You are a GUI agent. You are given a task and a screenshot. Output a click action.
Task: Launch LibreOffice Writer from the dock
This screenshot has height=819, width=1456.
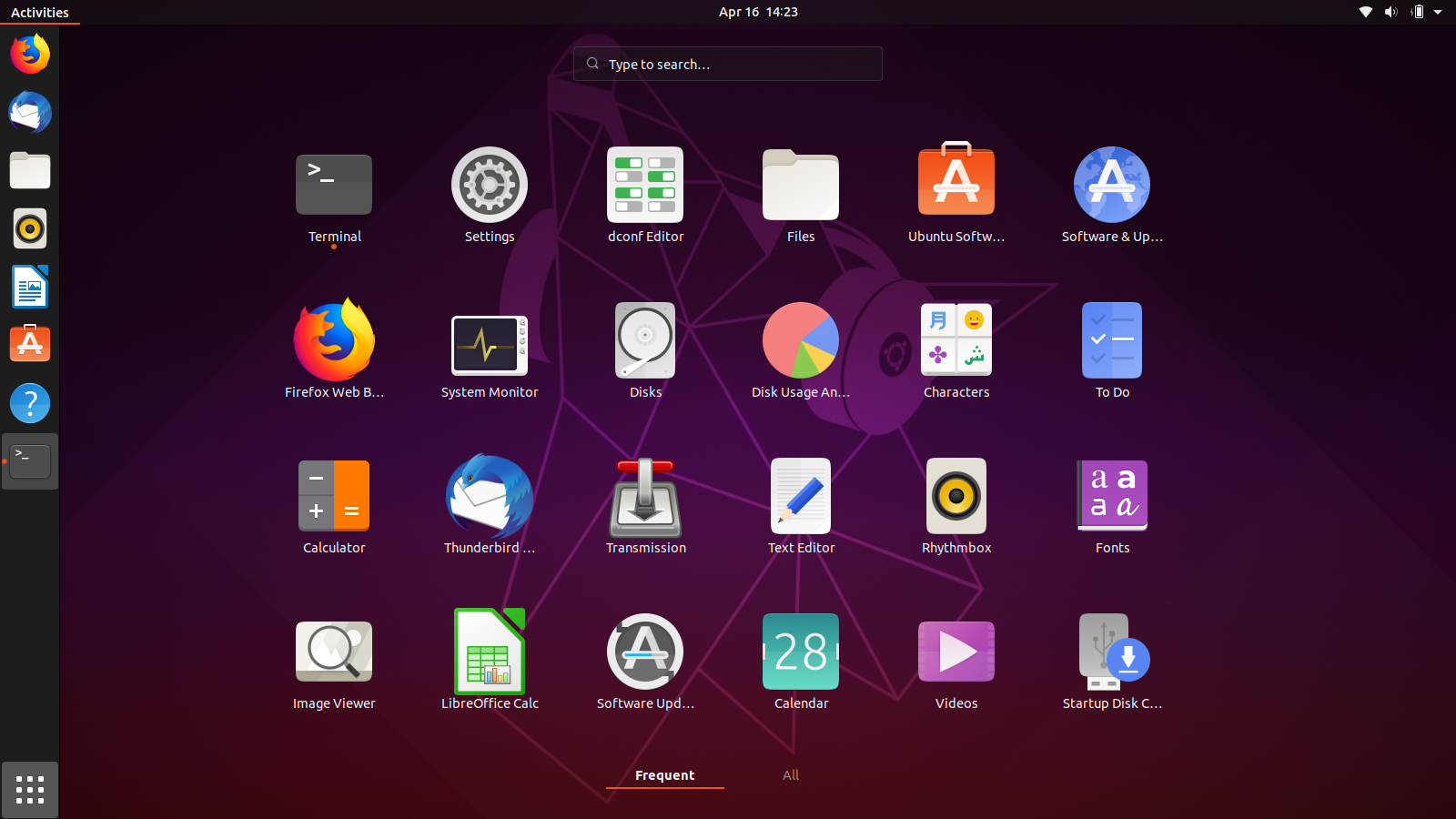(x=30, y=288)
